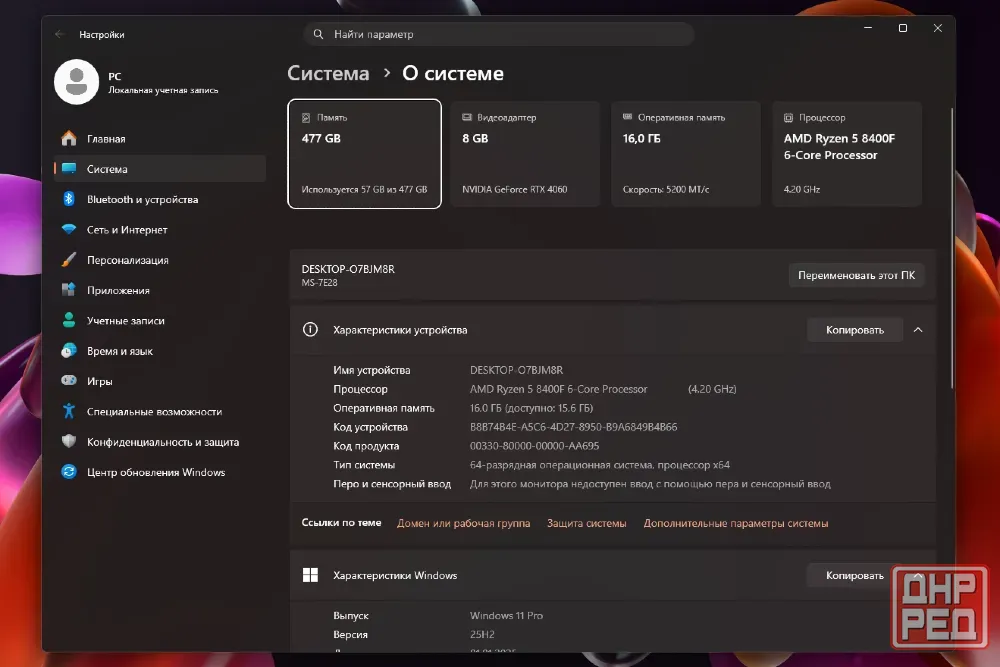Click DESKTOP-O7BJM8R header name
This screenshot has height=667, width=1000.
348,269
